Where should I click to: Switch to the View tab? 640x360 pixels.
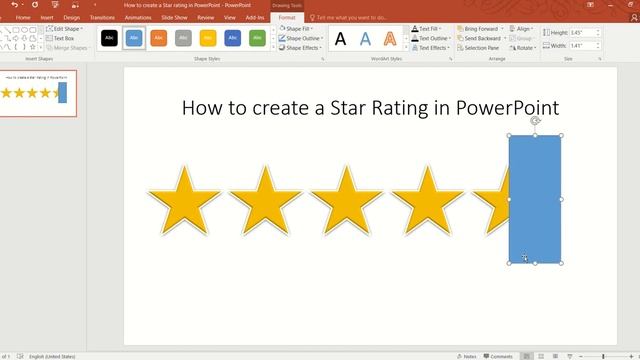point(229,18)
